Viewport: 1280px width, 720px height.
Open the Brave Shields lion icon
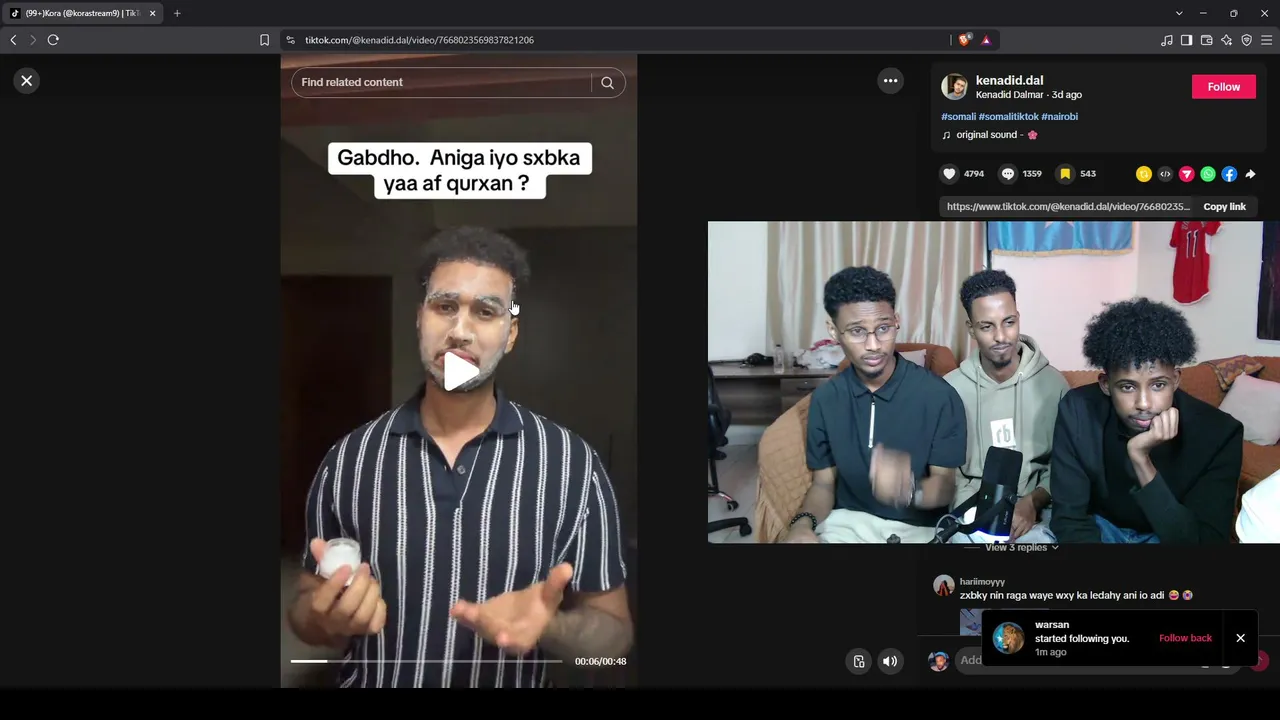964,40
